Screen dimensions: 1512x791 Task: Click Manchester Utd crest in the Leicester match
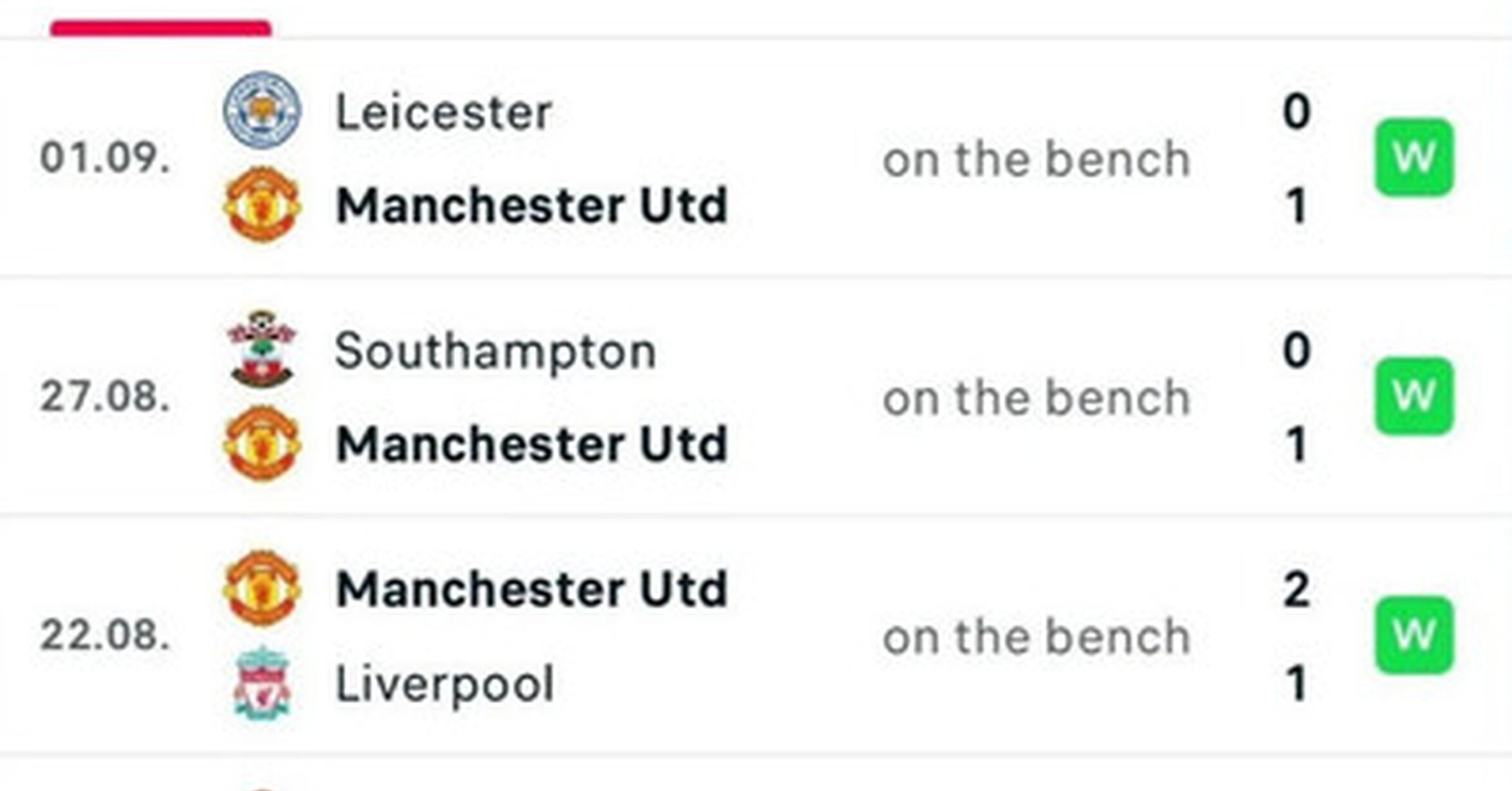(x=261, y=205)
